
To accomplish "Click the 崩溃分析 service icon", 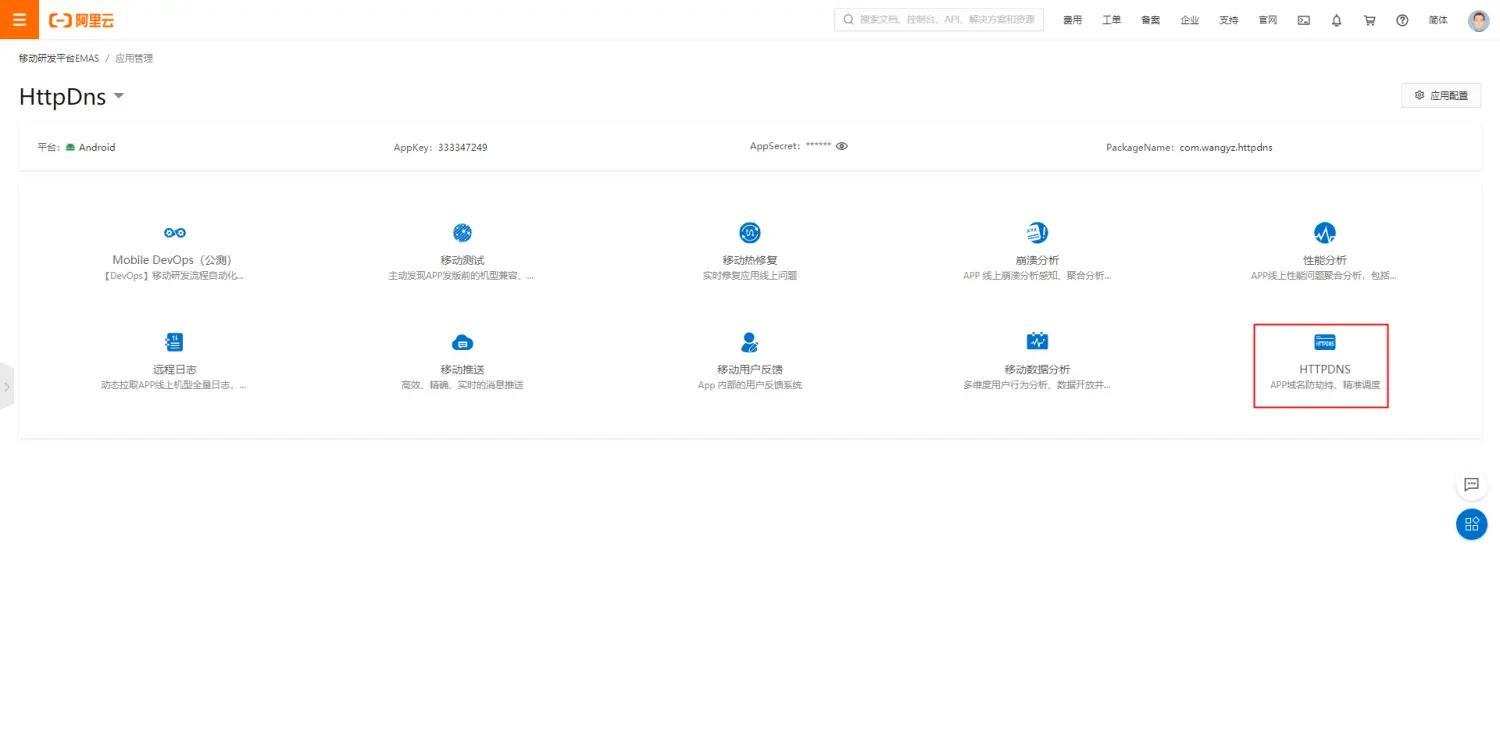I will tap(1037, 233).
